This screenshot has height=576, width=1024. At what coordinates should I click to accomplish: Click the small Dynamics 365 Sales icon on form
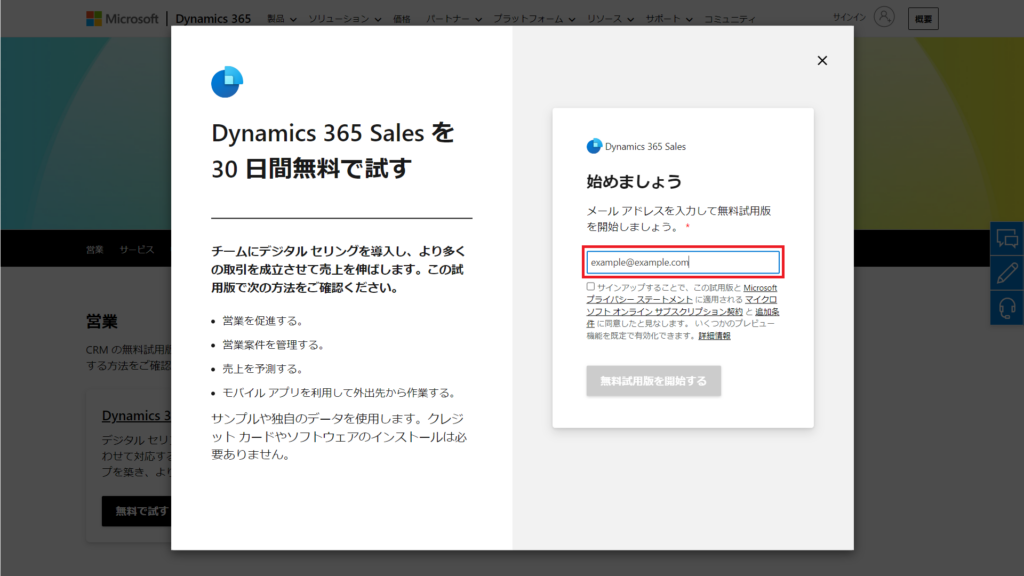pyautogui.click(x=594, y=146)
